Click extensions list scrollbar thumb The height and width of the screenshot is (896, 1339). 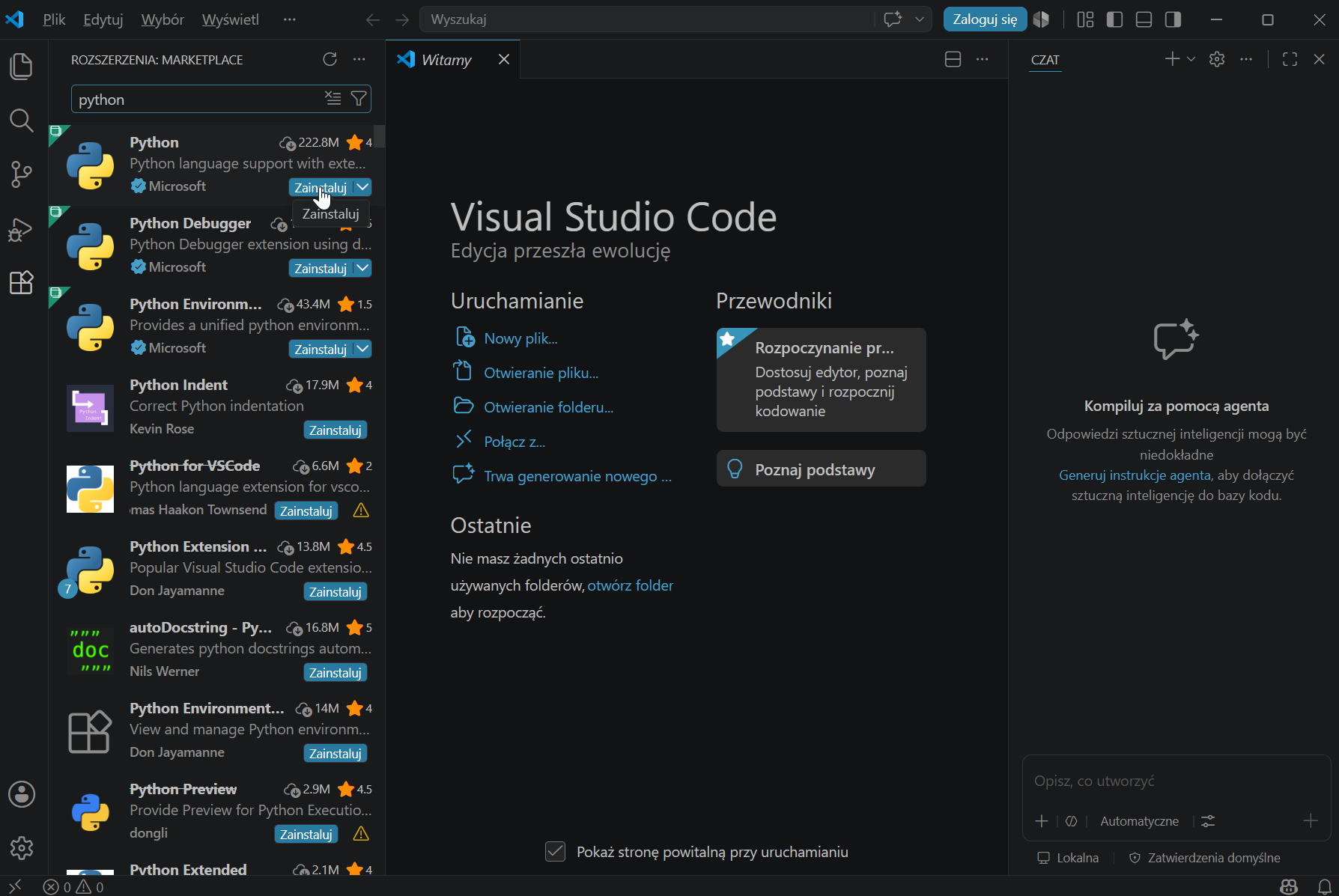380,135
